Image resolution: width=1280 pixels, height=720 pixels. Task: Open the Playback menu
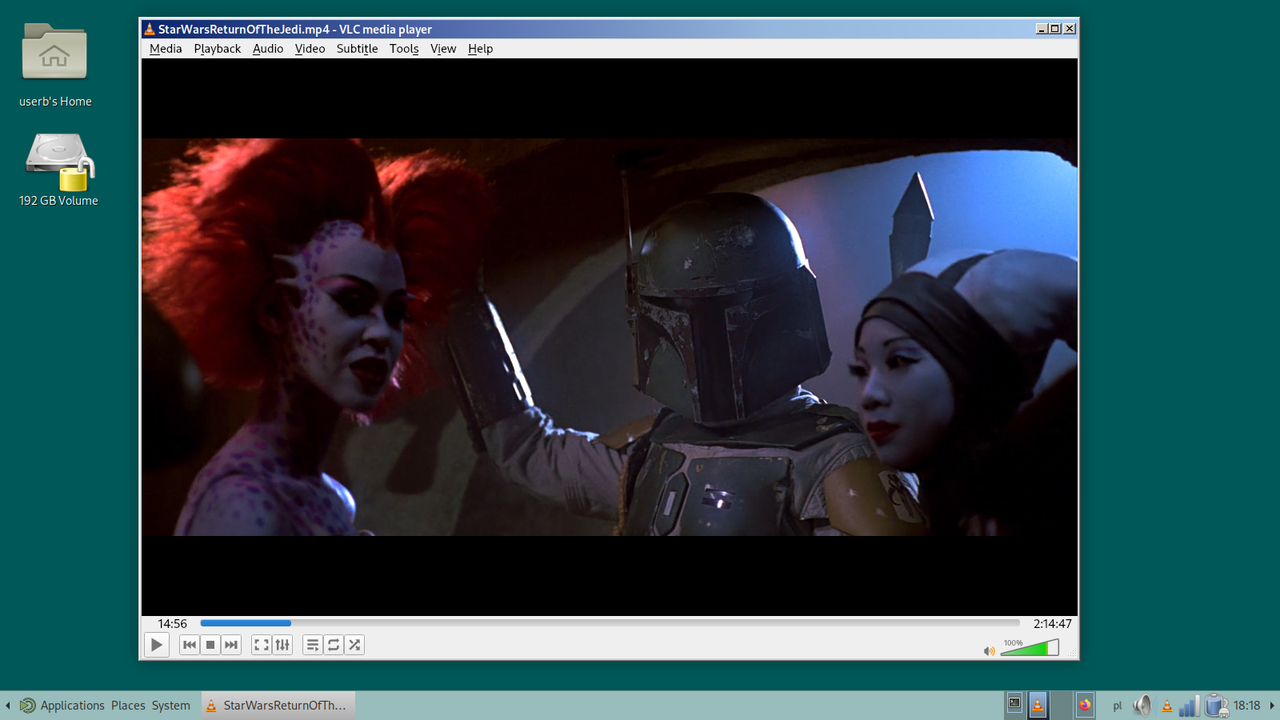pyautogui.click(x=217, y=48)
